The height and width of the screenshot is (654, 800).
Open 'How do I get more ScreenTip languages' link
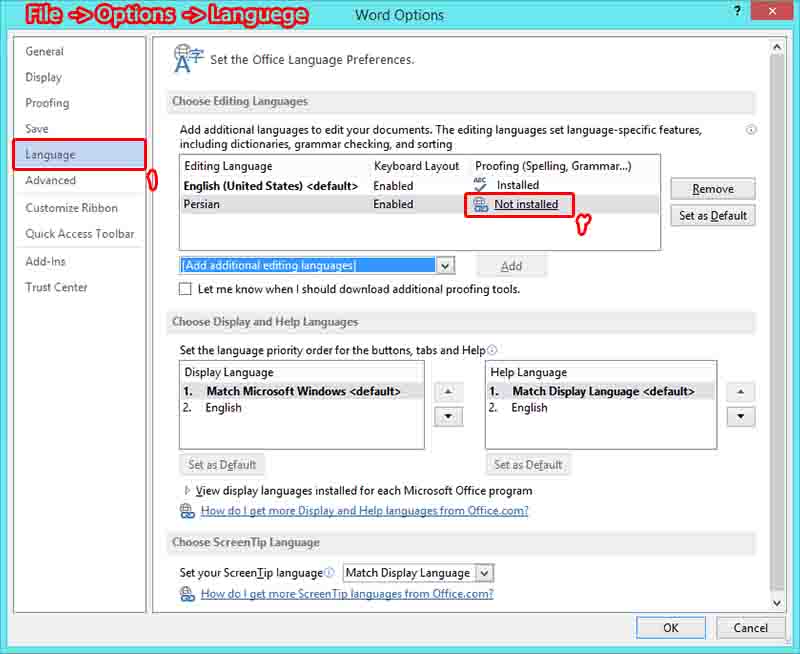point(347,594)
